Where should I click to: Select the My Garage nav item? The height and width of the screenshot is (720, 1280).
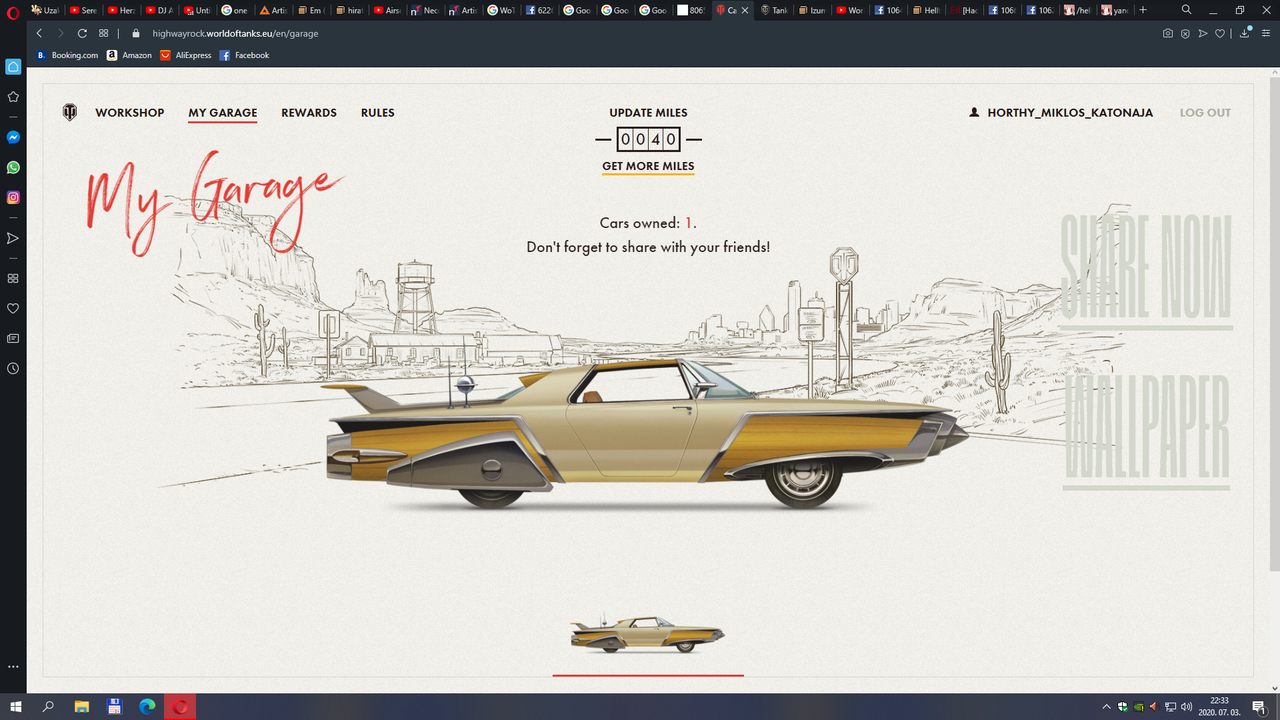(223, 113)
